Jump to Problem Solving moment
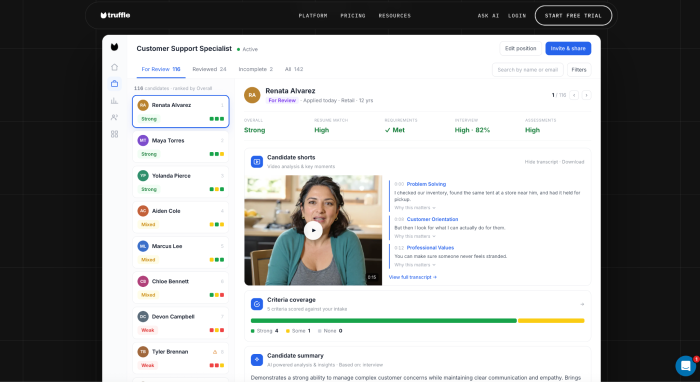Screen dimensions: 700x382 click(x=426, y=184)
